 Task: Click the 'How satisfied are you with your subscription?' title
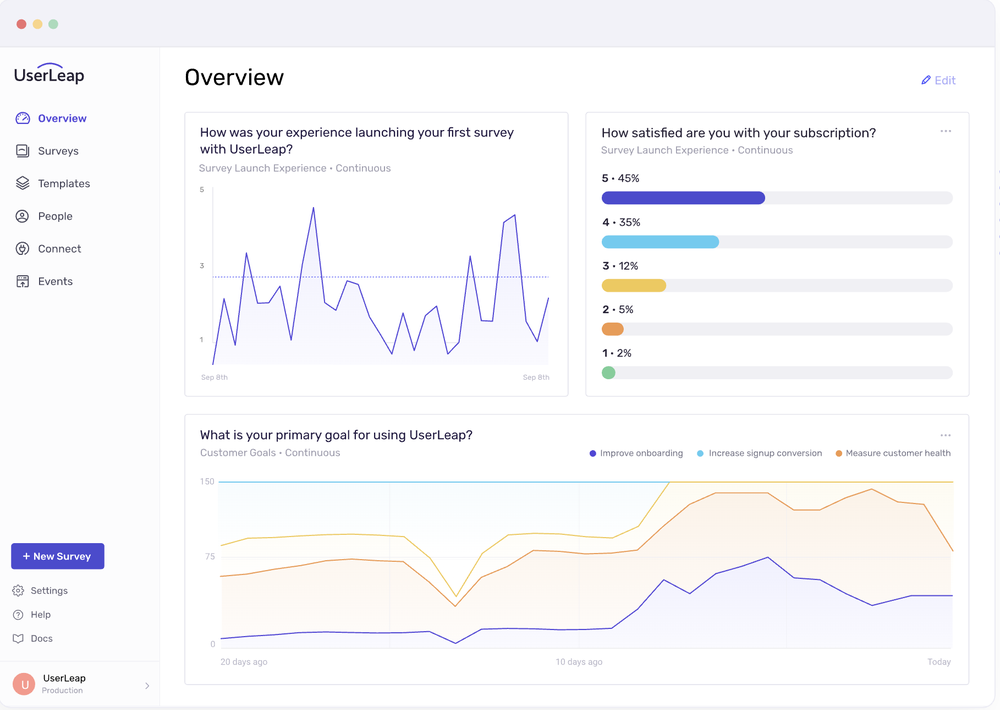(739, 133)
